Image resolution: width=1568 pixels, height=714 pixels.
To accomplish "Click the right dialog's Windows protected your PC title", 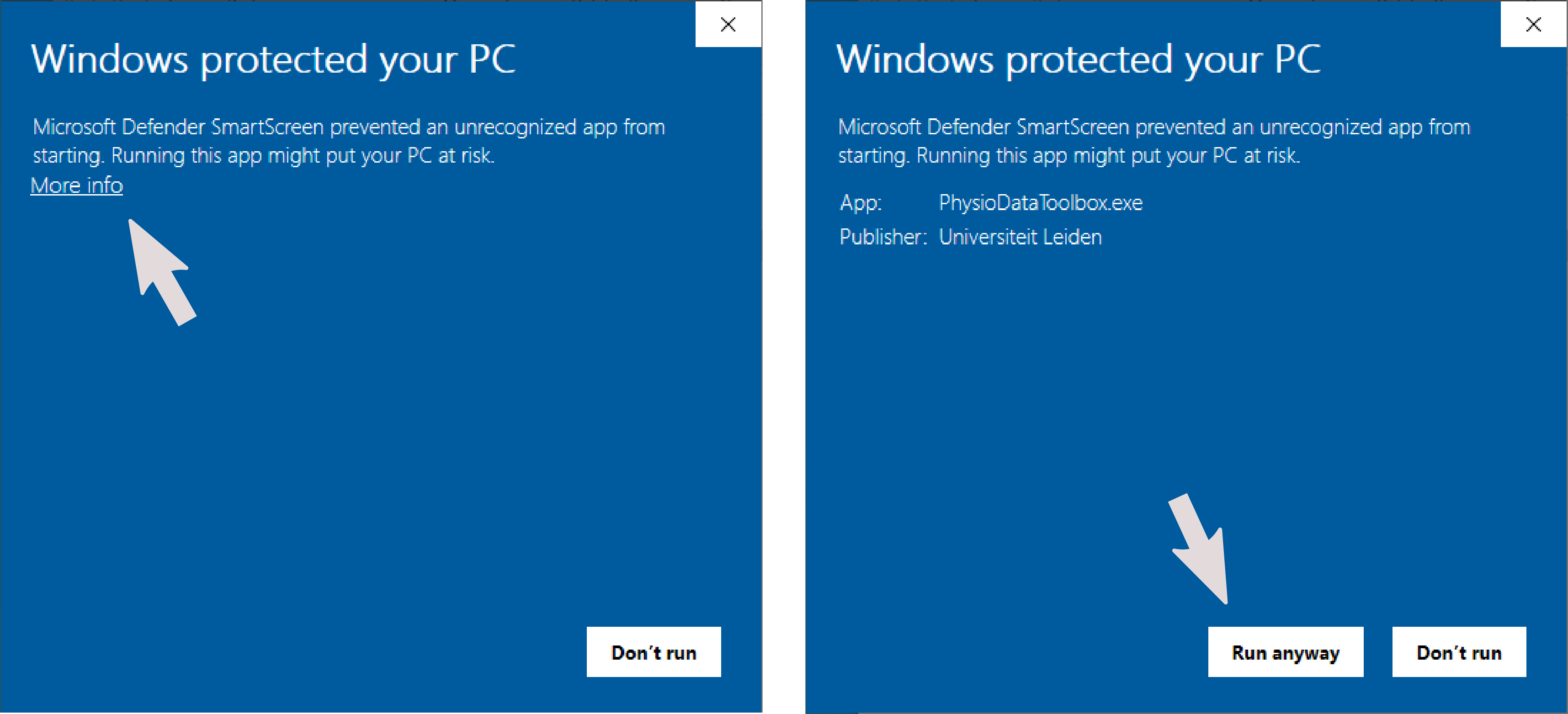I will pyautogui.click(x=1079, y=60).
